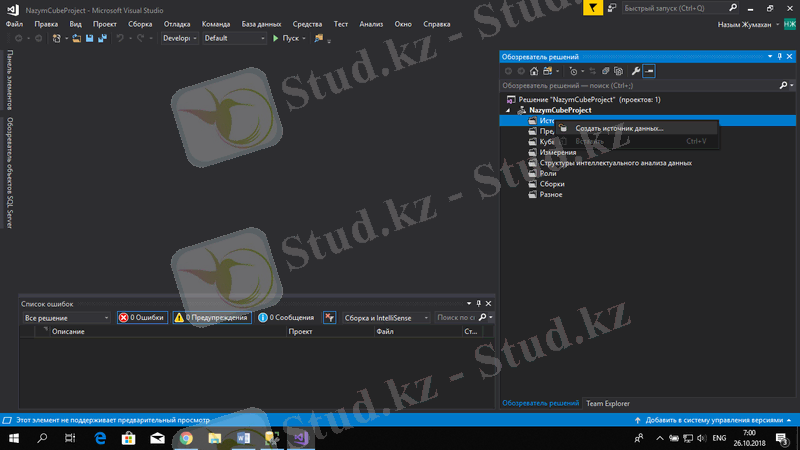Open Google Chrome from the taskbar
Screen dimensions: 800x450
tap(186, 438)
